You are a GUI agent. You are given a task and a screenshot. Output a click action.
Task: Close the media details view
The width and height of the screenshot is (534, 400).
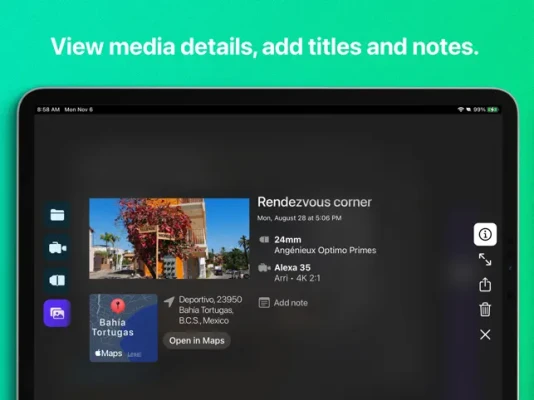(485, 334)
